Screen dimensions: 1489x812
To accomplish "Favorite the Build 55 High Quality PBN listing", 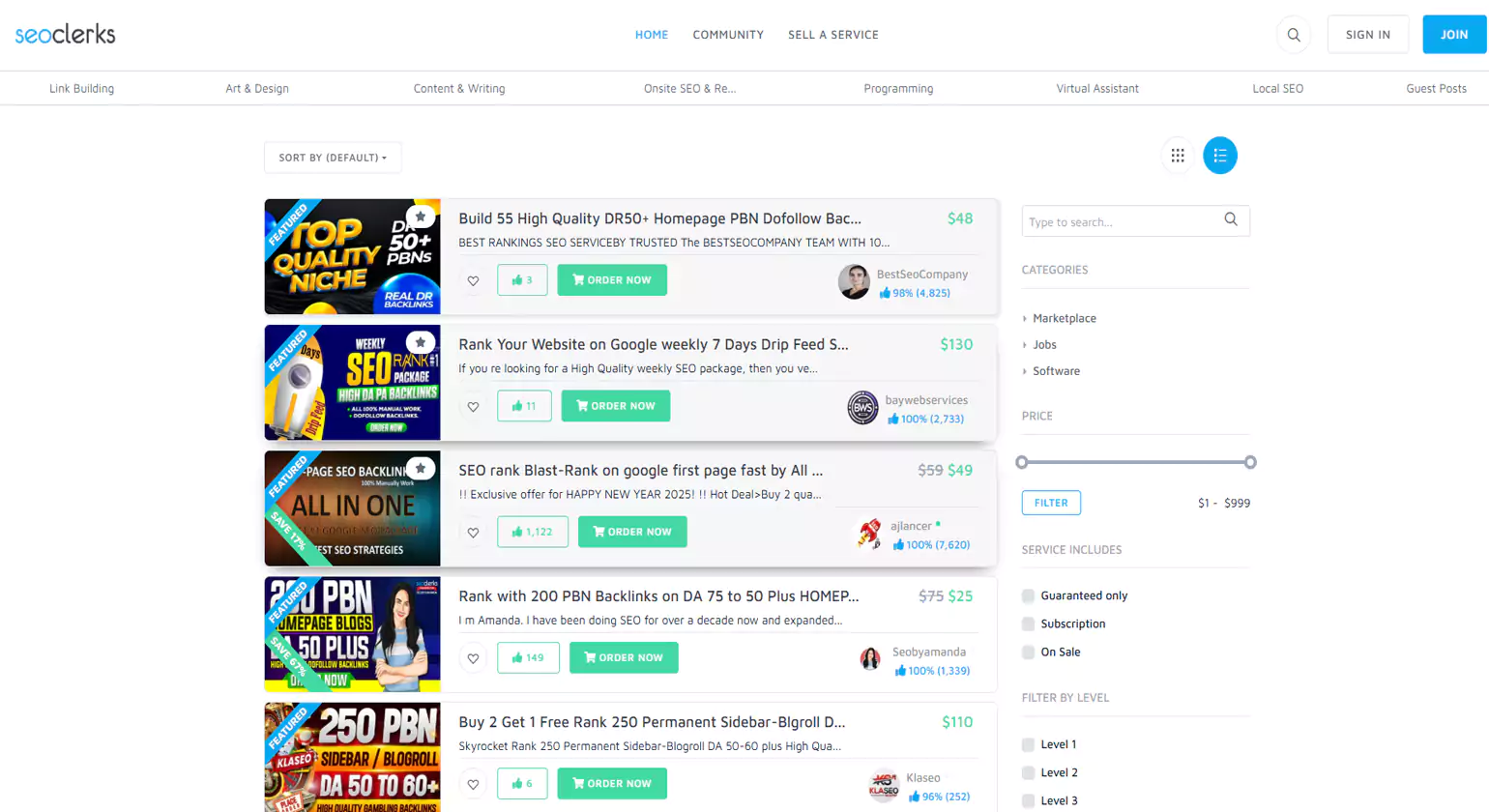I will click(x=473, y=280).
